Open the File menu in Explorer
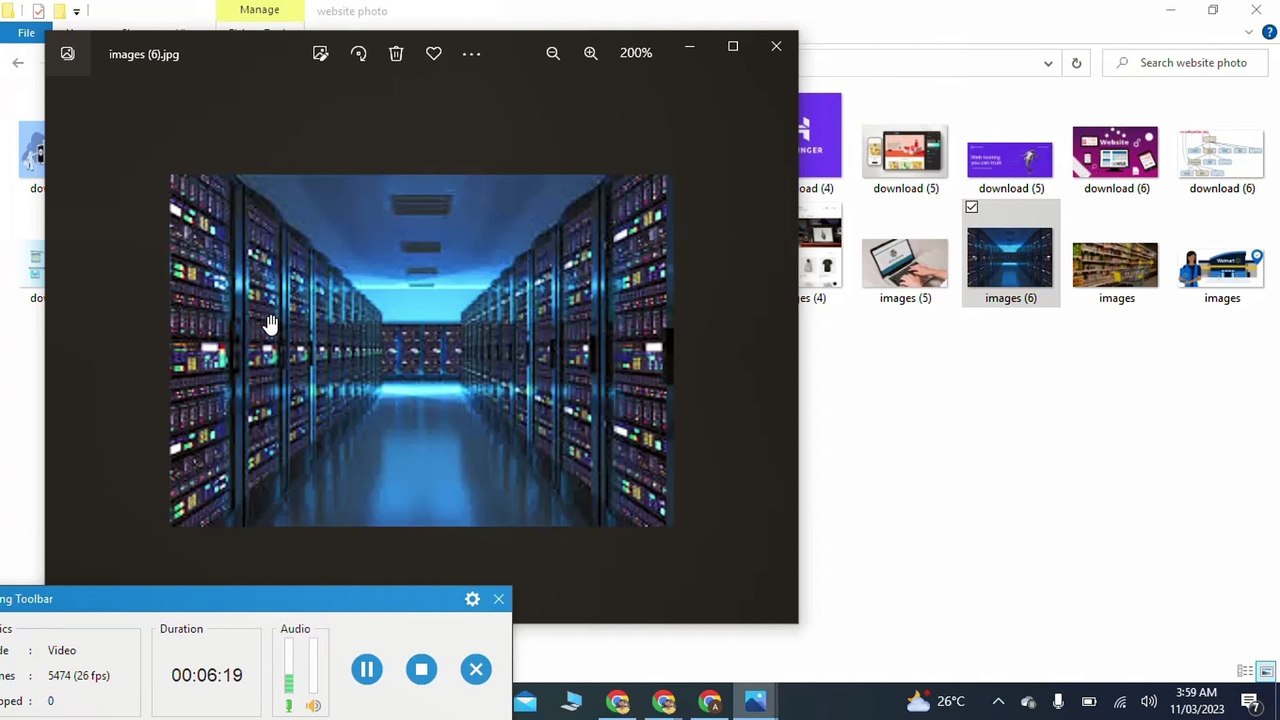 (26, 33)
